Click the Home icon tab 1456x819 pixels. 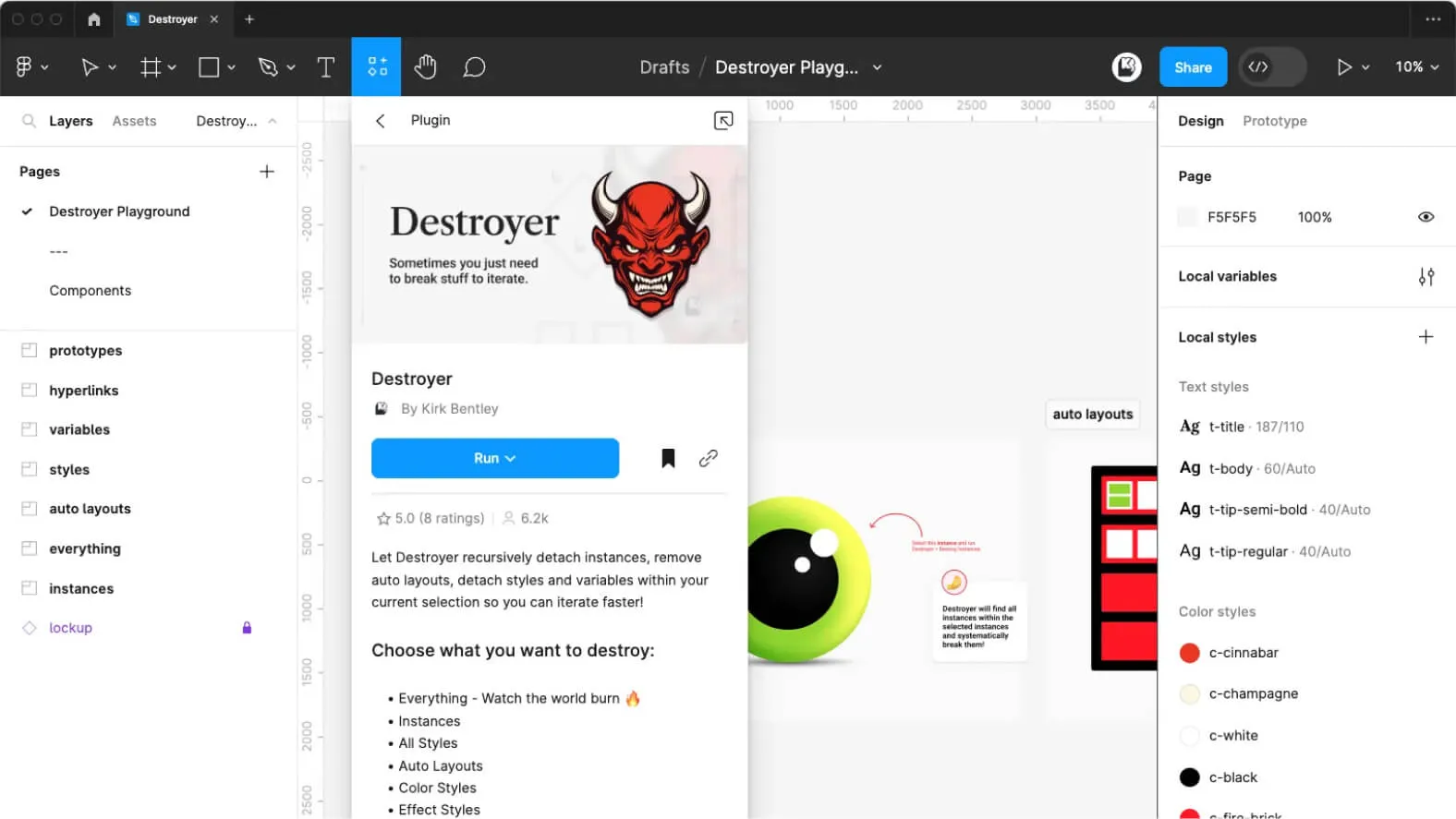click(x=93, y=18)
